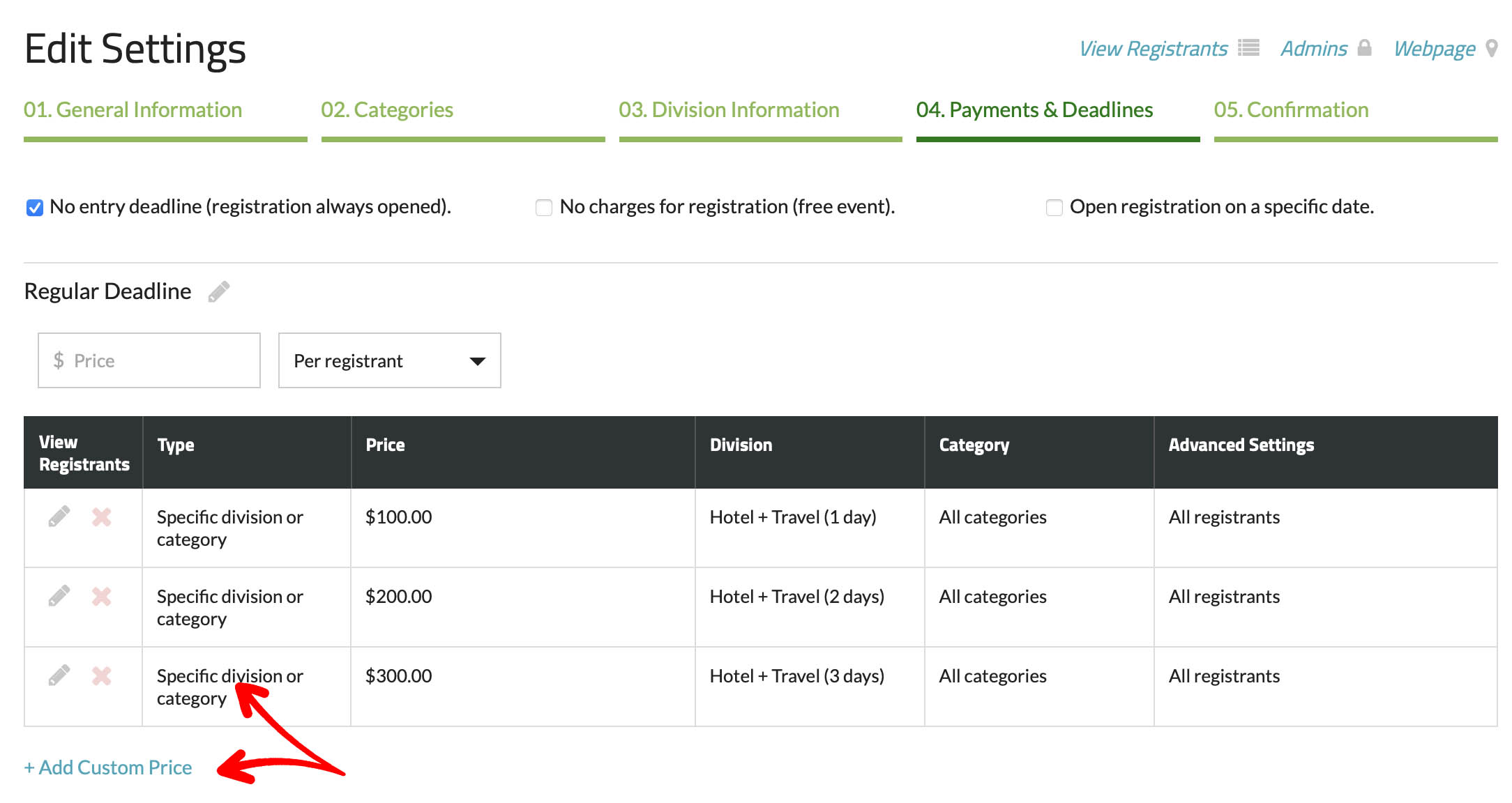The height and width of the screenshot is (803, 1512).
Task: Switch to 01. General Information tab
Action: (x=133, y=110)
